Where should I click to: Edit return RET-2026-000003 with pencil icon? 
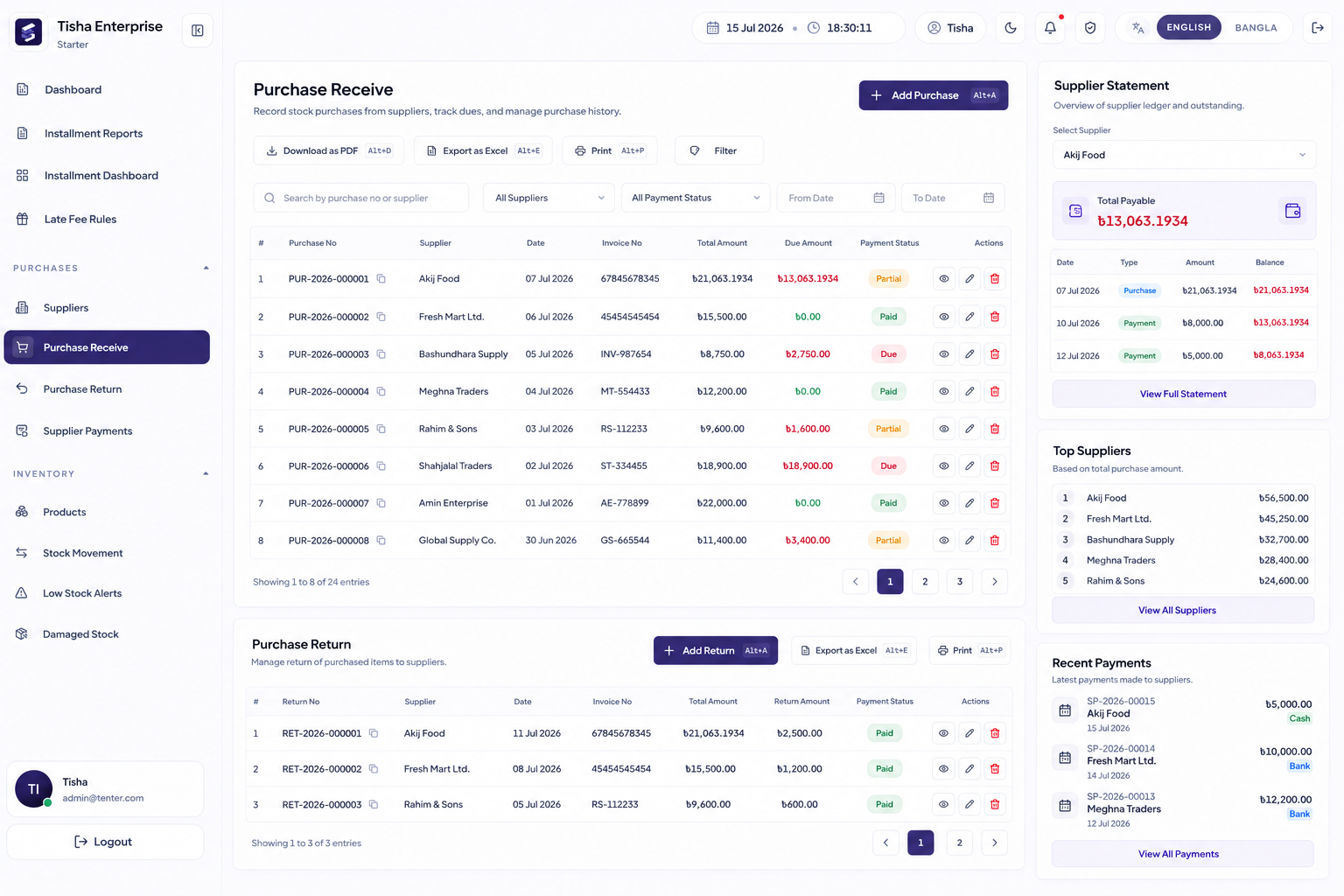click(969, 804)
